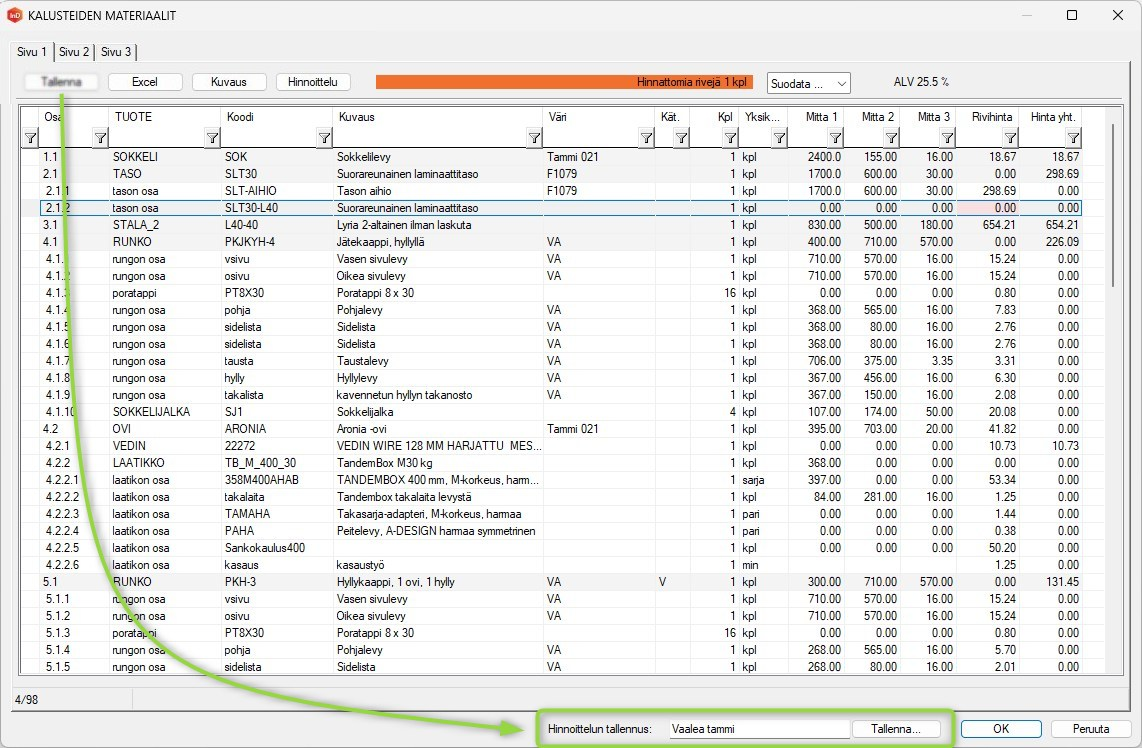Screen dimensions: 1142x748
Task: Click the filter icon in TUOTE column
Action: tap(211, 138)
